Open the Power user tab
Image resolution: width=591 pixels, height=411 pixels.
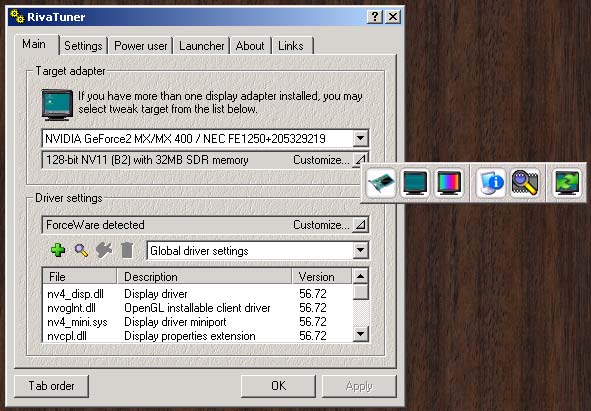pos(141,46)
